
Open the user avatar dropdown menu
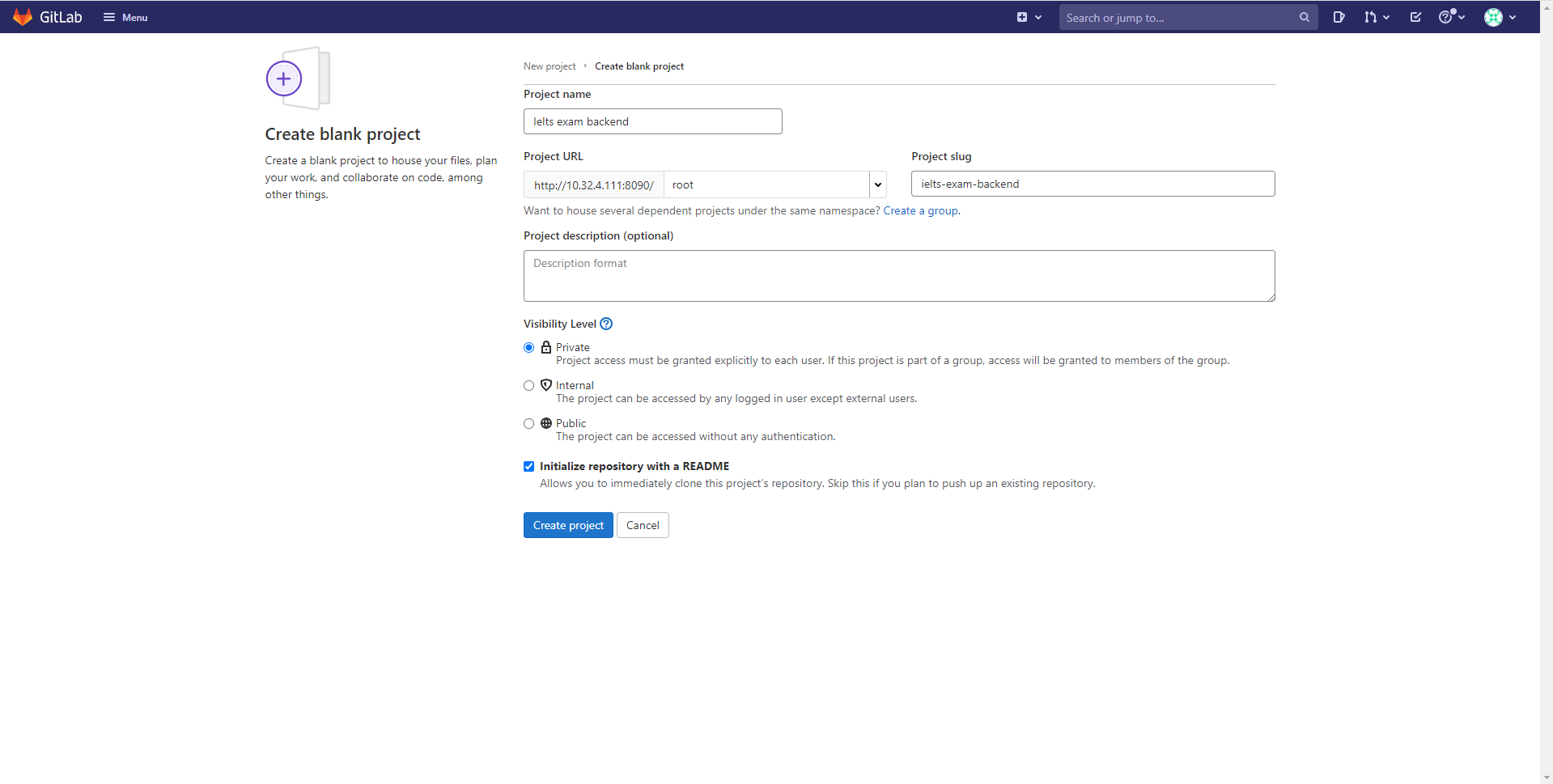coord(1500,17)
